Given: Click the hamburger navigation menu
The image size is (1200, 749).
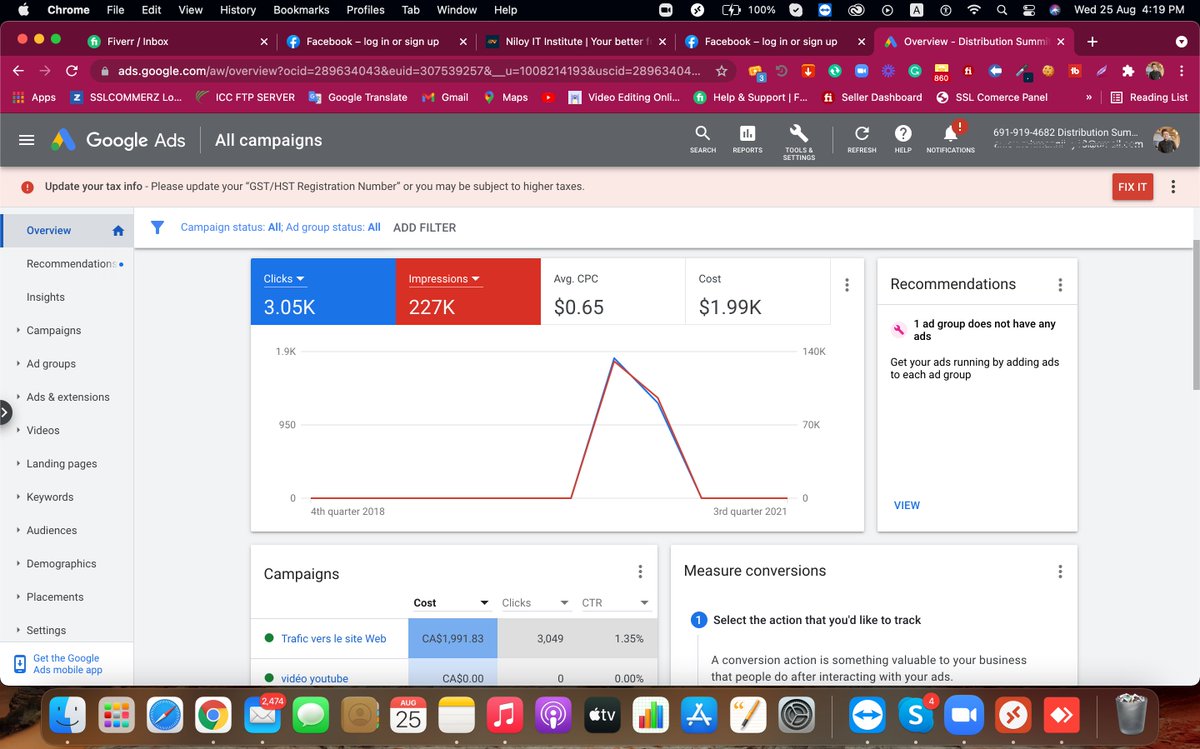Looking at the screenshot, I should (x=26, y=140).
